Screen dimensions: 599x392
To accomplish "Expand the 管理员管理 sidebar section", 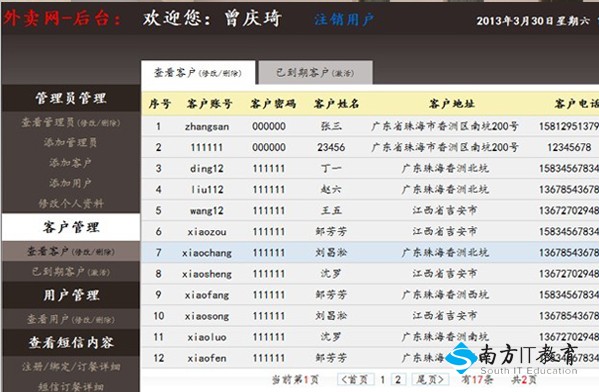I will click(71, 98).
